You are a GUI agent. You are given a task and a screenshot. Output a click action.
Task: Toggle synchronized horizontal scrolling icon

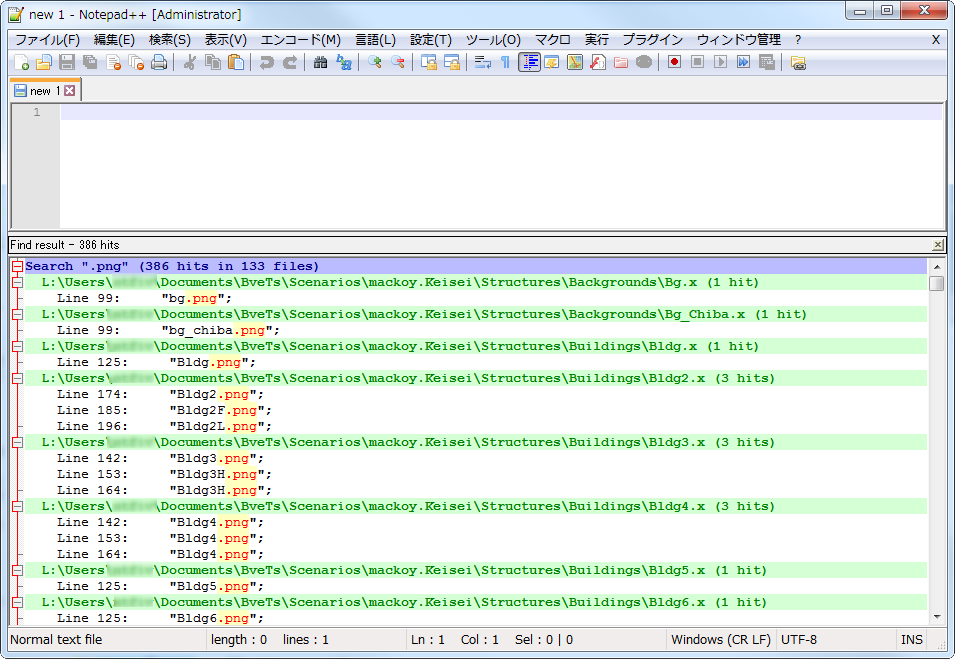click(x=452, y=62)
